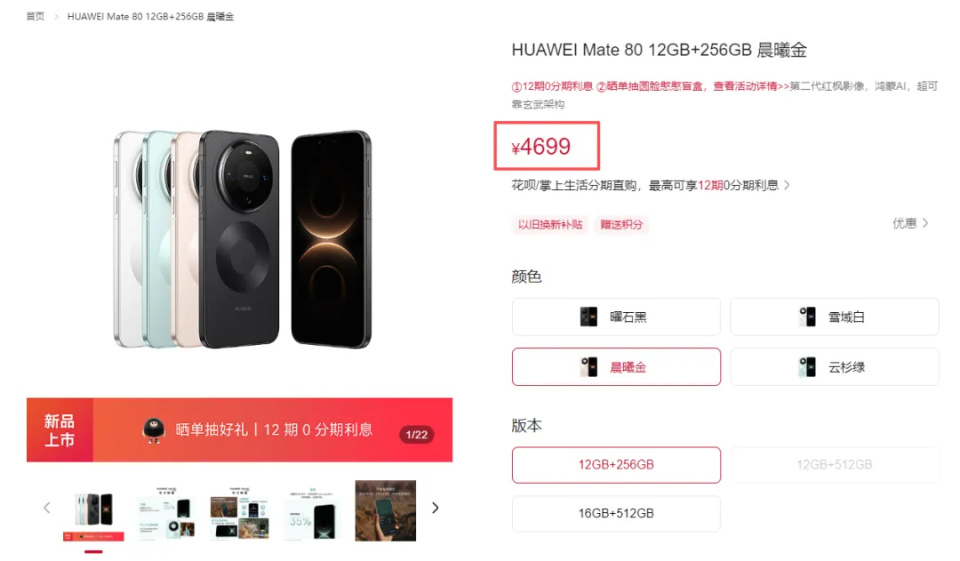Click the 1/22 image counter indicator
Screen dimensions: 960x561
[x=416, y=435]
